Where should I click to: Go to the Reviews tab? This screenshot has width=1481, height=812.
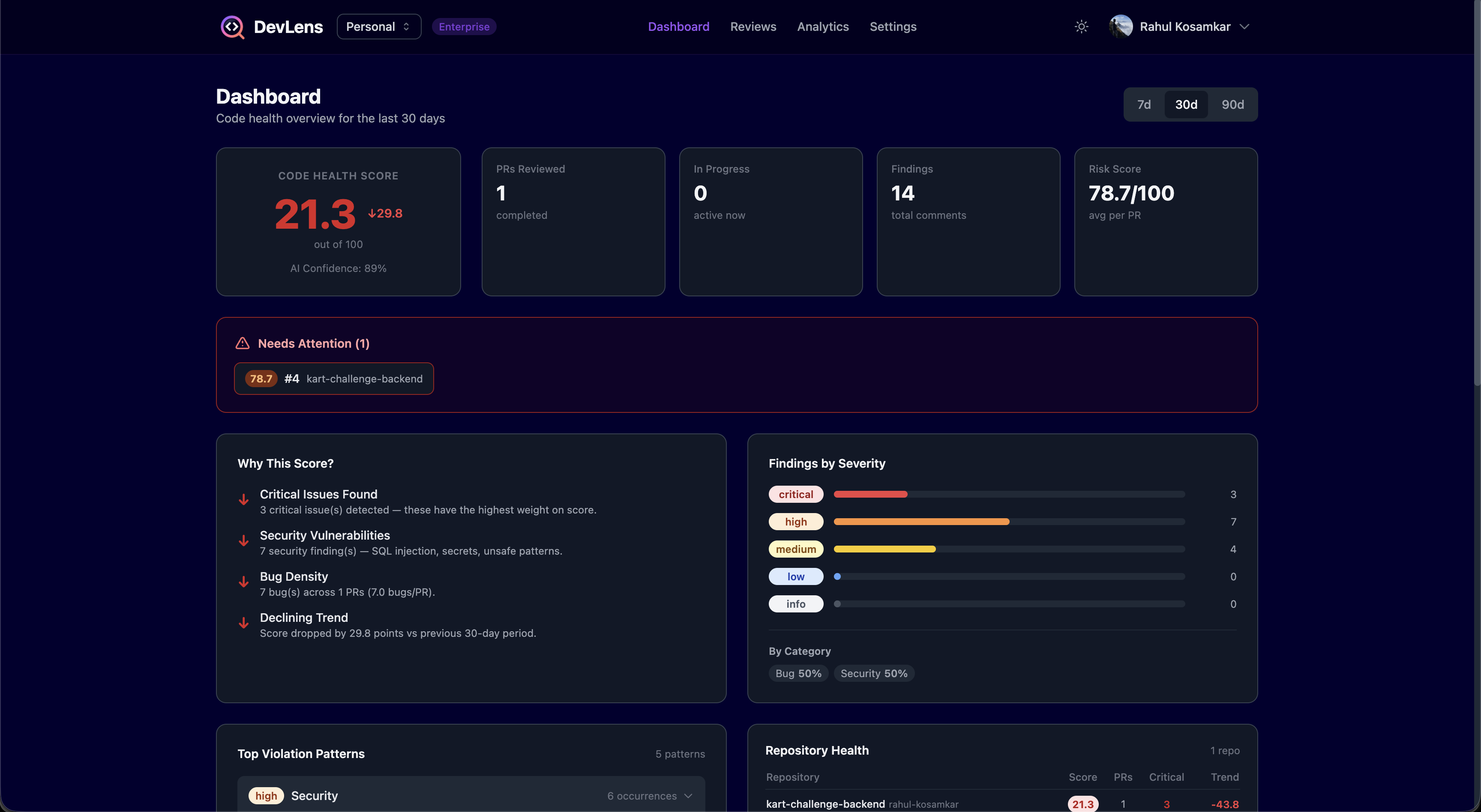tap(752, 27)
